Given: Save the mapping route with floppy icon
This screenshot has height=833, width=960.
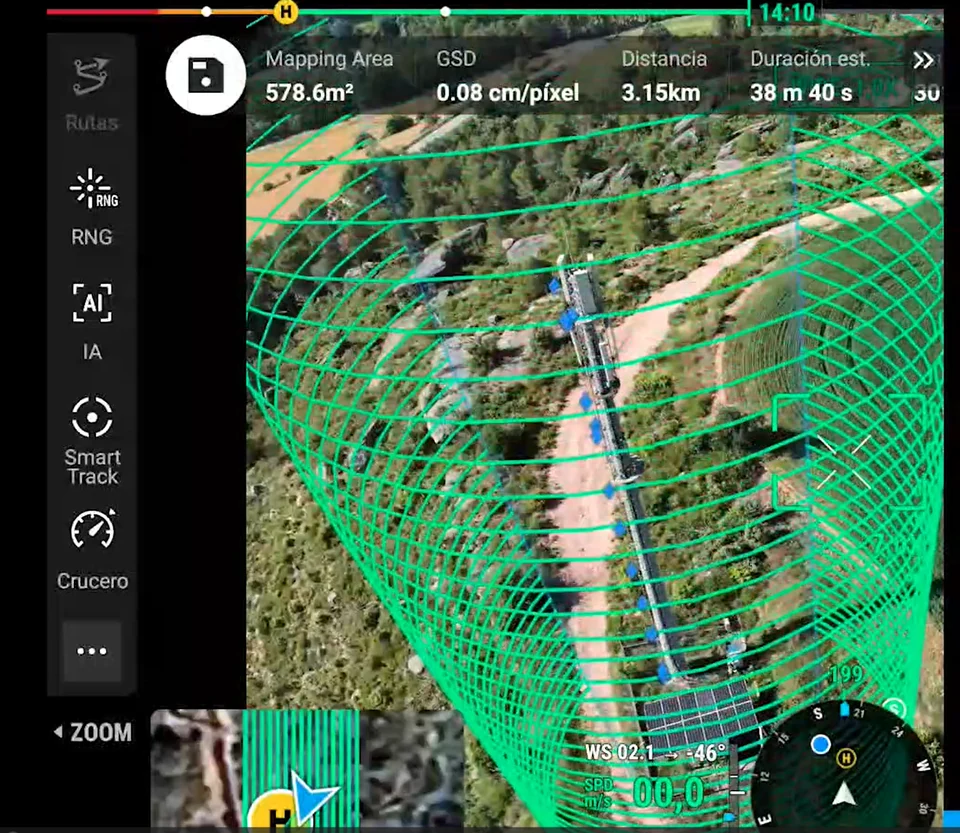Looking at the screenshot, I should tap(206, 75).
